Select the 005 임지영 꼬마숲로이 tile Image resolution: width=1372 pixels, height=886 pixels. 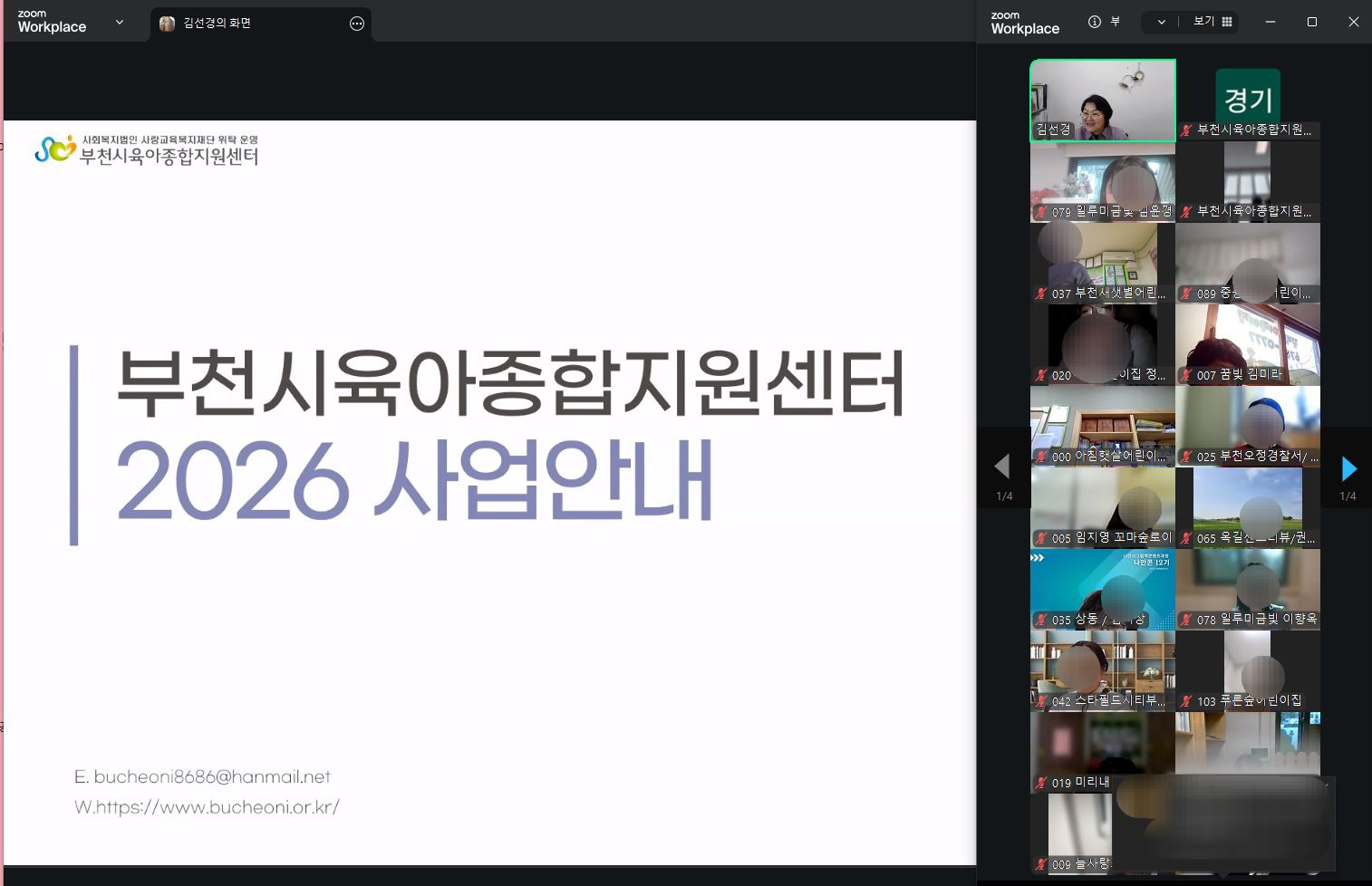point(1102,508)
